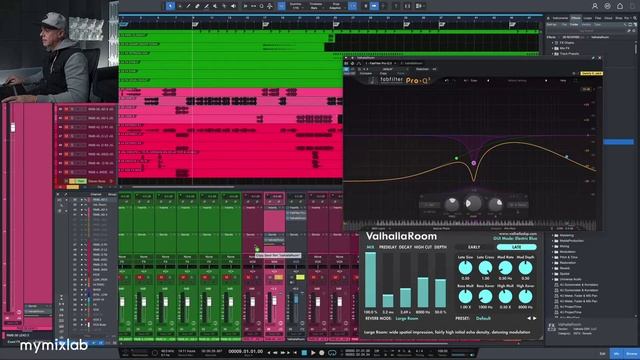The height and width of the screenshot is (360, 640).
Task: Open the Effects tab in the browser
Action: tap(576, 18)
